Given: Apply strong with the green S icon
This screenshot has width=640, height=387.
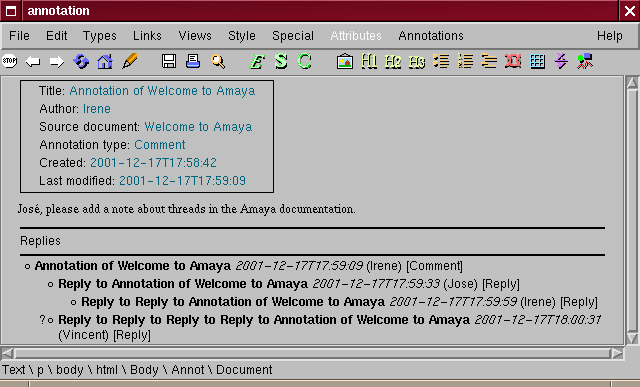Looking at the screenshot, I should pos(281,62).
